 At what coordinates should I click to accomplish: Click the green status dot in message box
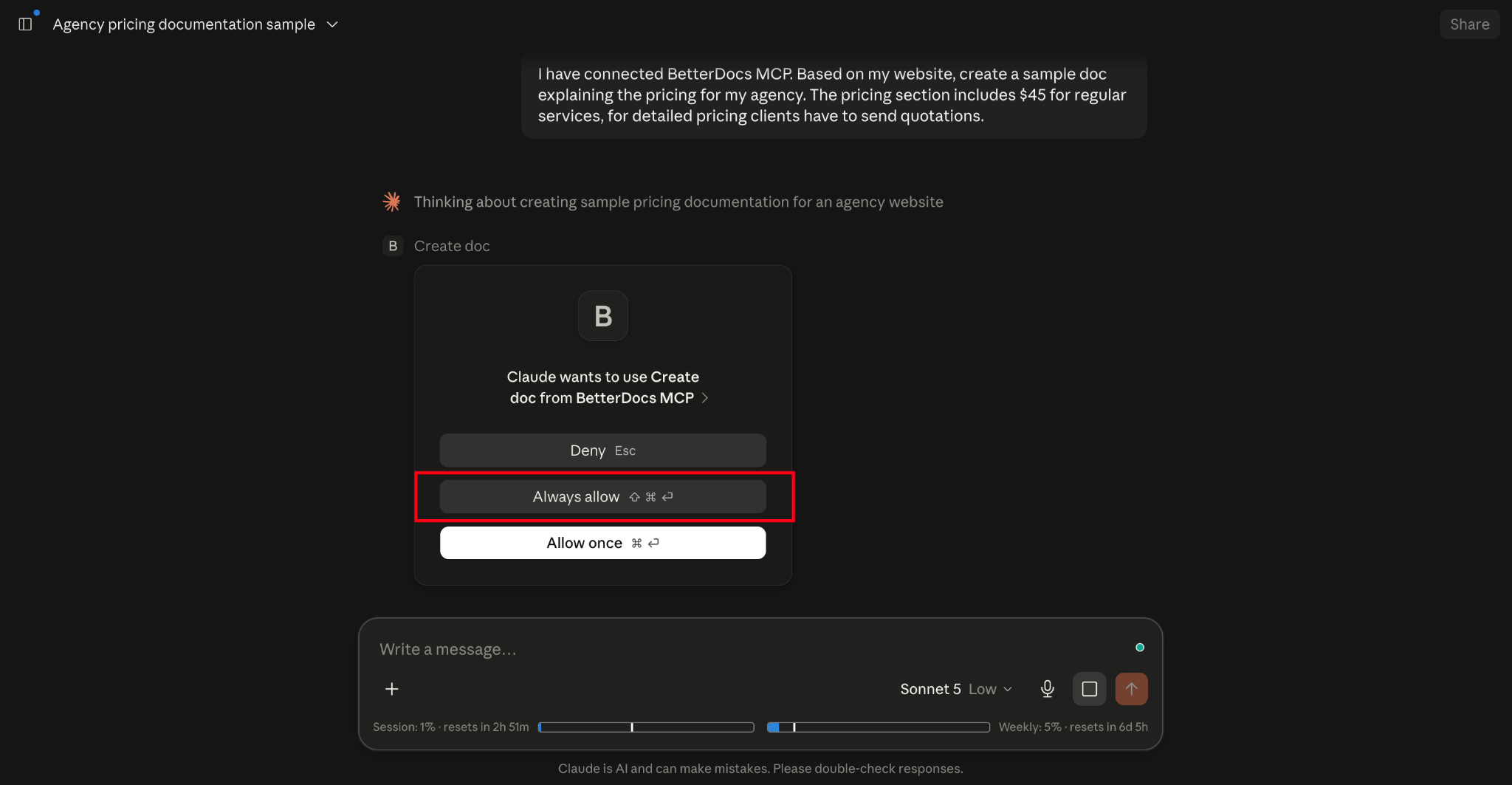coord(1140,648)
